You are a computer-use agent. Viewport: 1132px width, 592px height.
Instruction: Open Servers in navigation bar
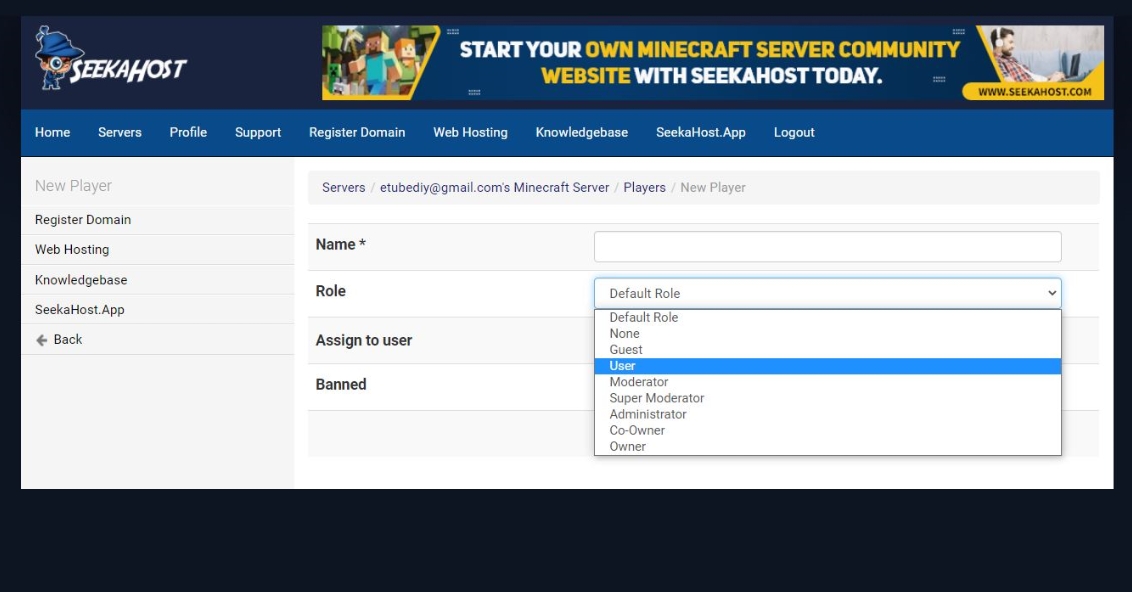120,132
